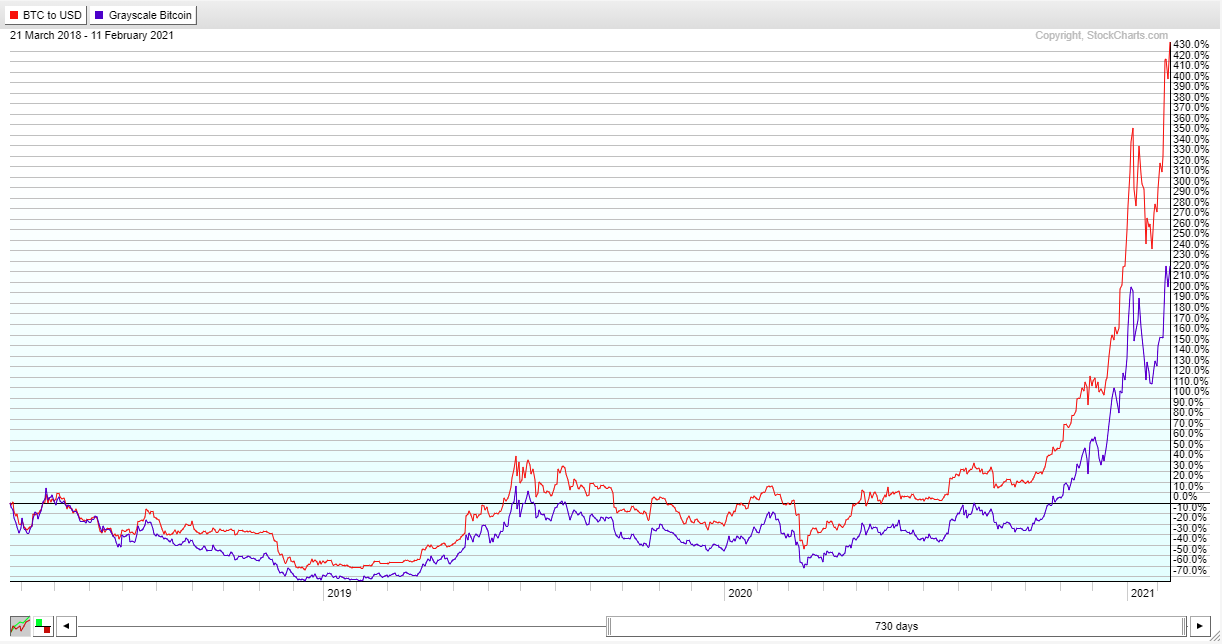1222x644 pixels.
Task: Click the 2021 x-axis label
Action: coord(1142,594)
